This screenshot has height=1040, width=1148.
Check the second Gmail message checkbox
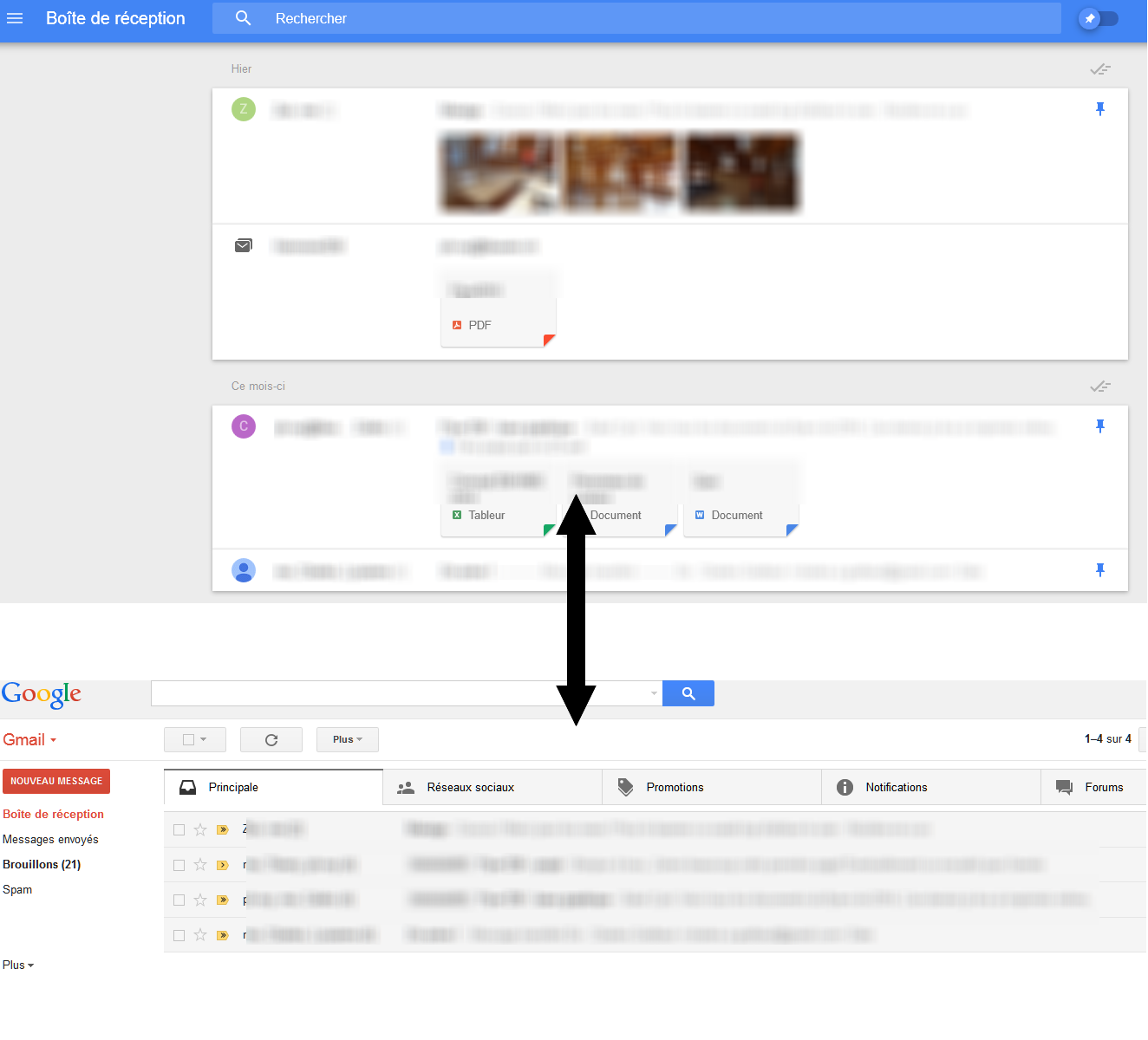[x=179, y=865]
